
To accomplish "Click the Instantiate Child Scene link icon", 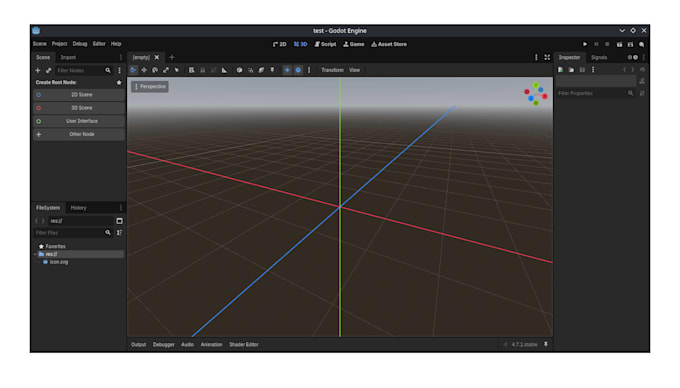I will coord(49,70).
